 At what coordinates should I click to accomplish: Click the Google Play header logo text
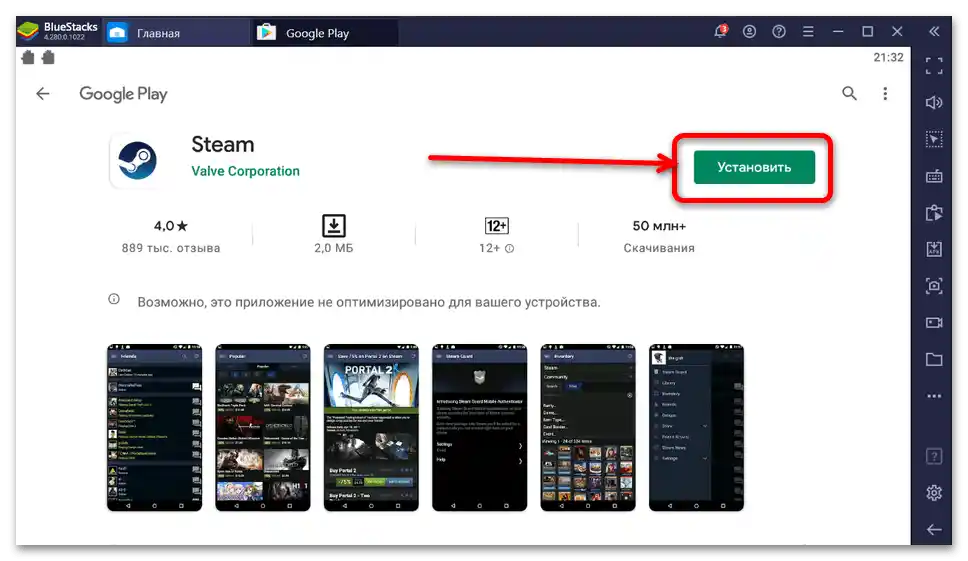pyautogui.click(x=123, y=94)
